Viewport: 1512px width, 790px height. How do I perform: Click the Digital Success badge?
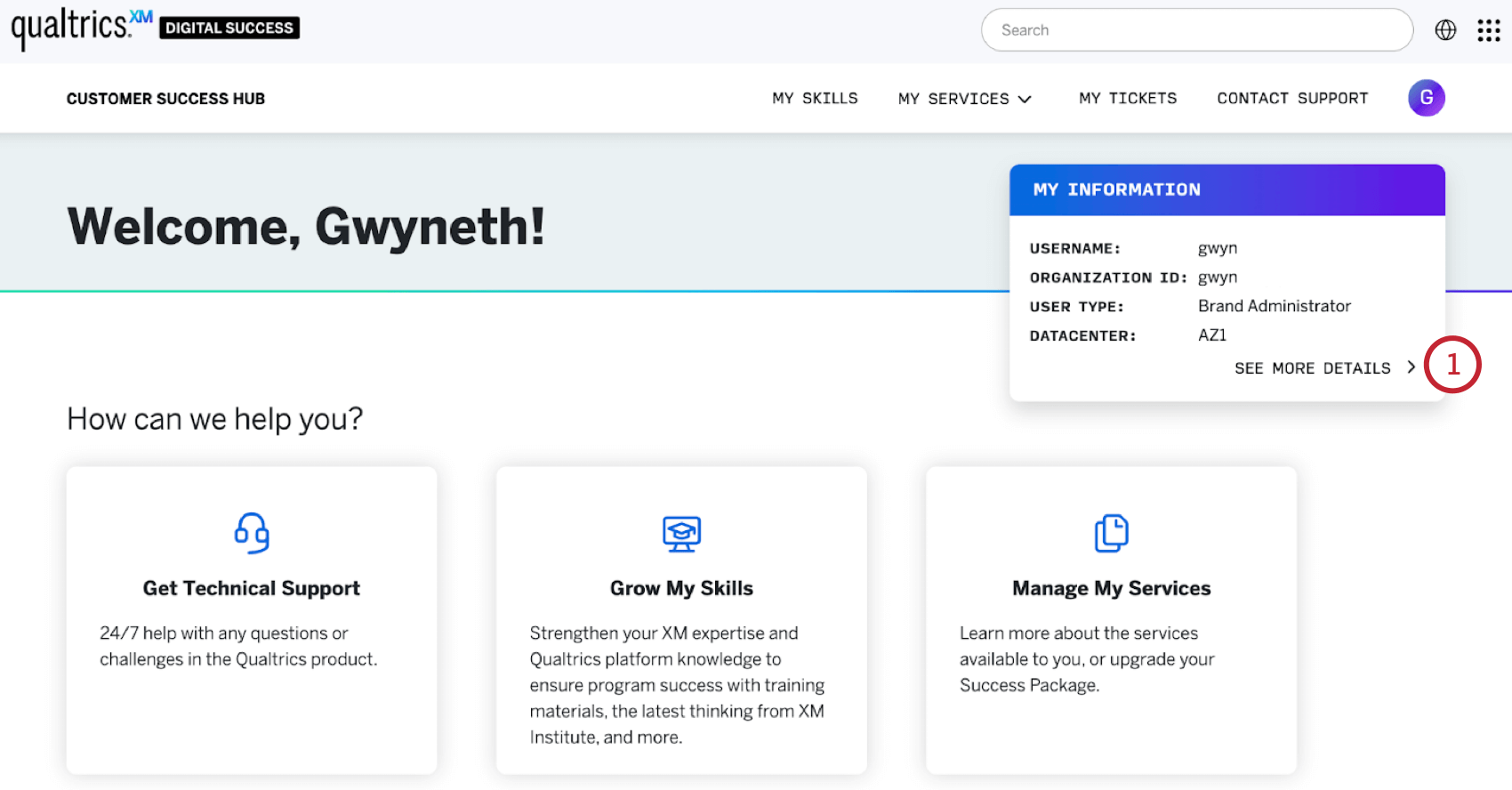click(x=229, y=28)
